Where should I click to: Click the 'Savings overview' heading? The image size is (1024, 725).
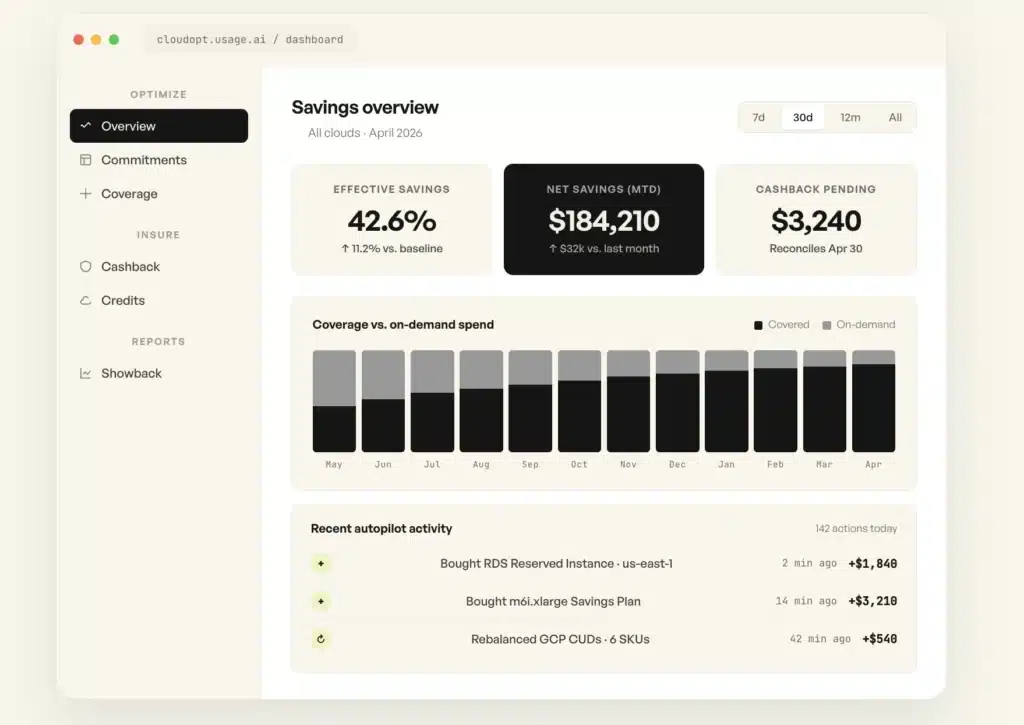point(365,108)
